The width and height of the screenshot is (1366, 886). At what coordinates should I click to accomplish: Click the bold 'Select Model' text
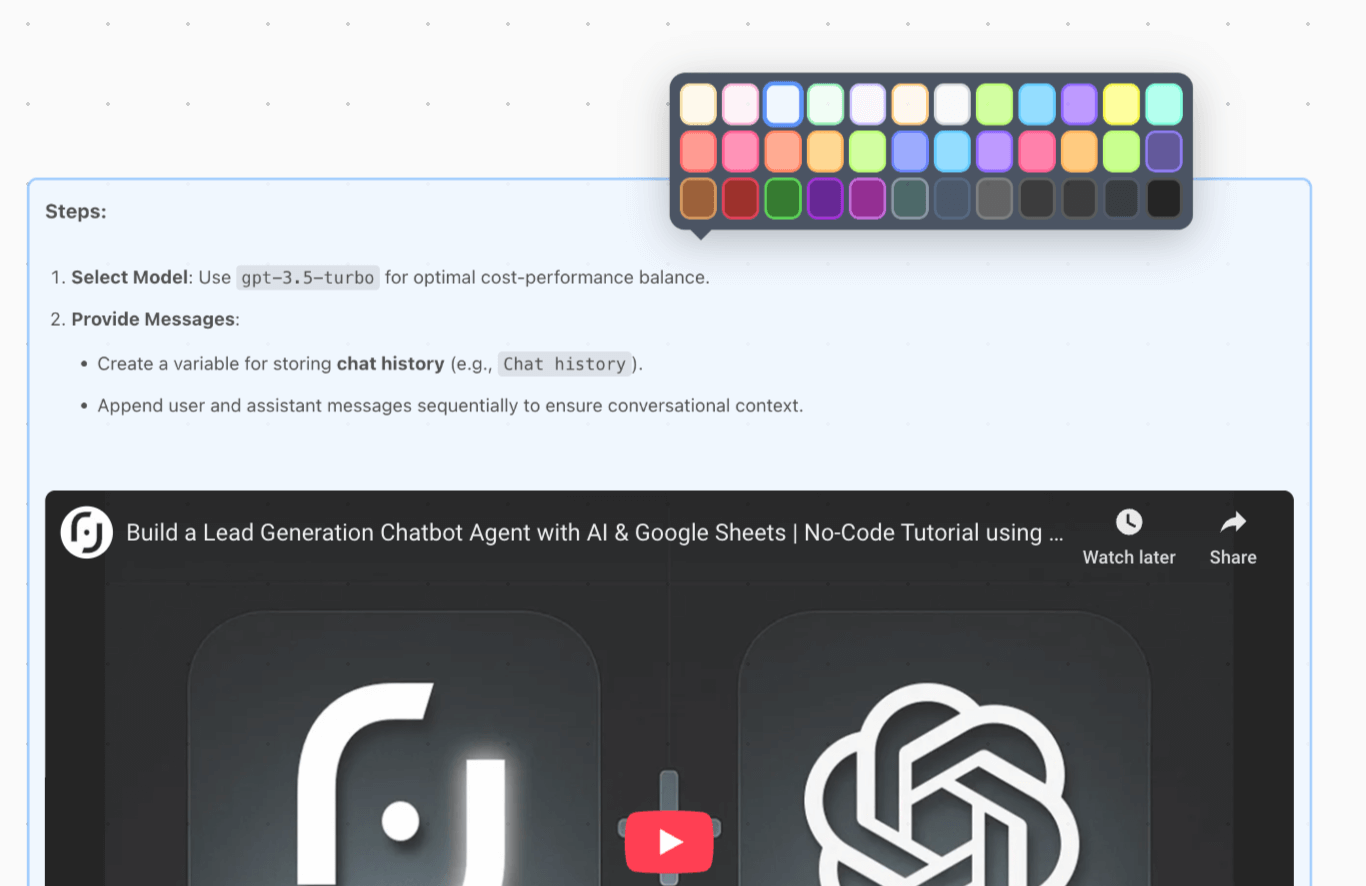pos(130,277)
